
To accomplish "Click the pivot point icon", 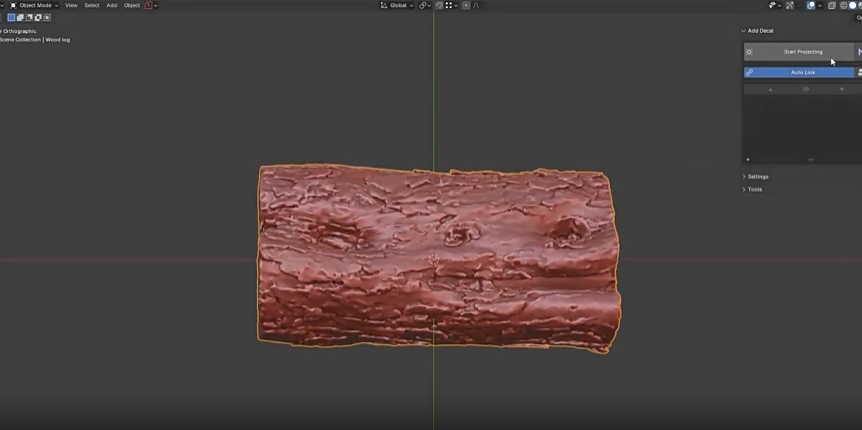I will click(x=424, y=5).
